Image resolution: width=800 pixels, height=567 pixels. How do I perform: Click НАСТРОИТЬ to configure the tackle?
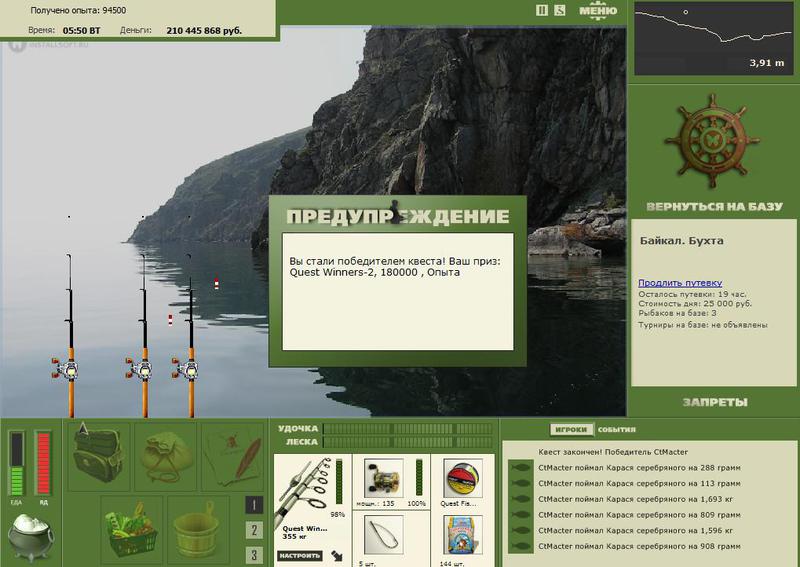(x=299, y=555)
